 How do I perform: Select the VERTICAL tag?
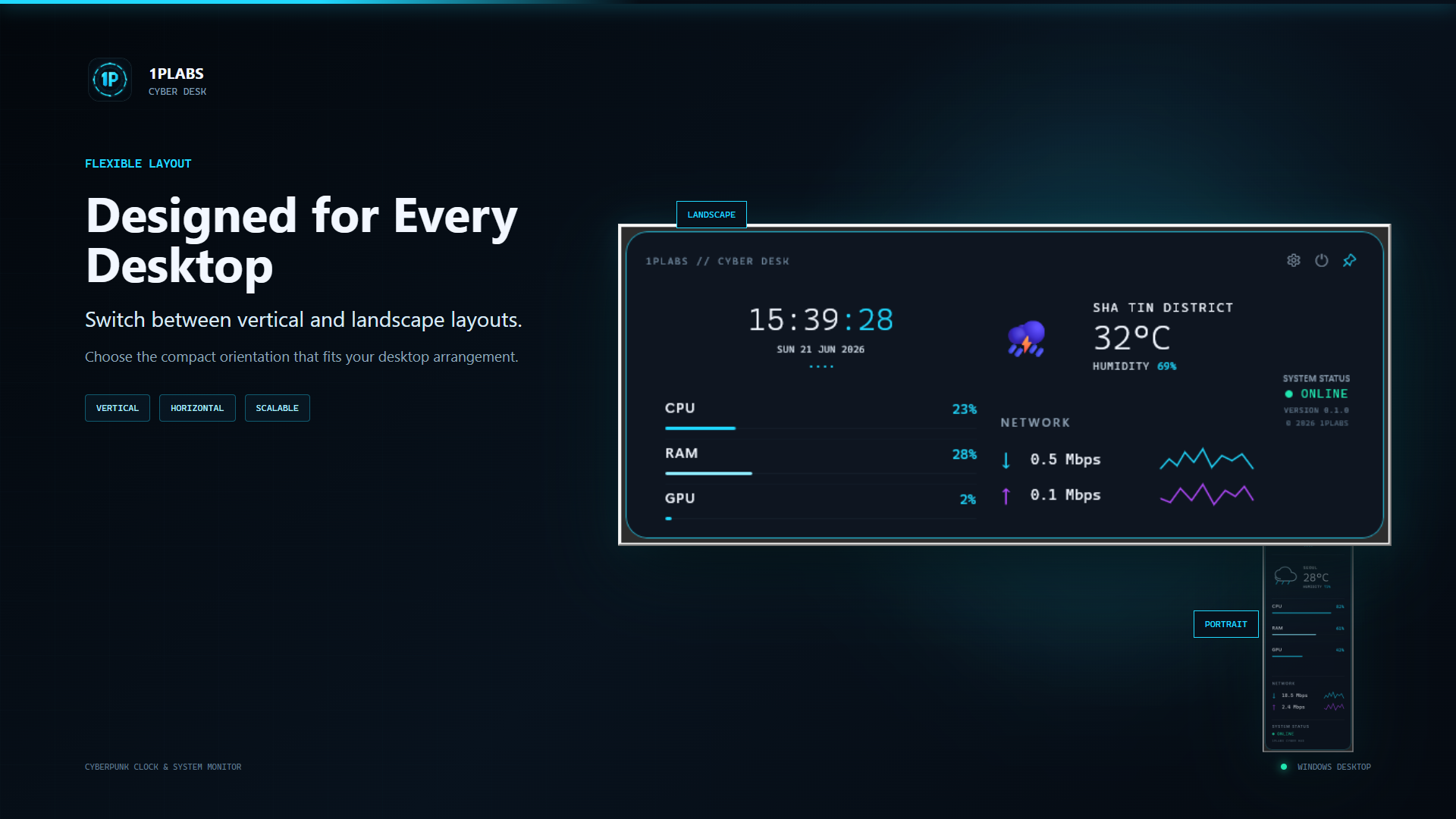[118, 408]
